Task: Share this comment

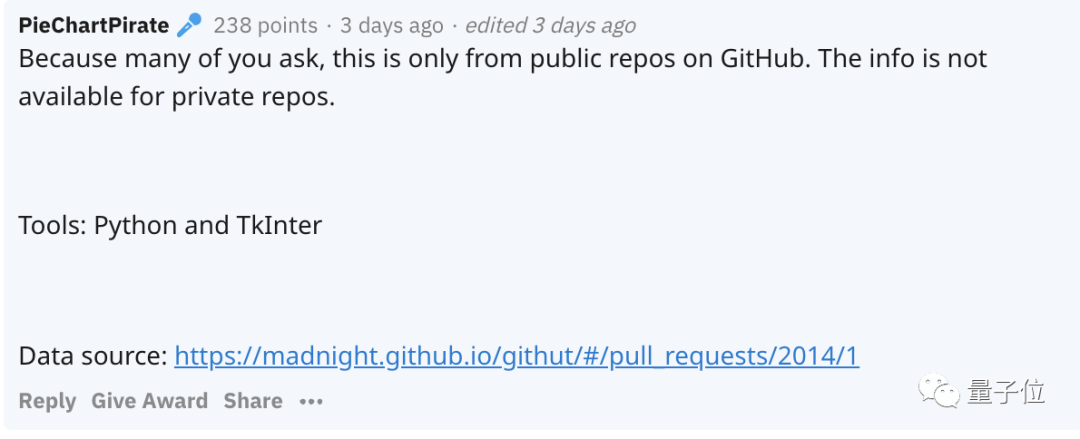Action: click(253, 401)
